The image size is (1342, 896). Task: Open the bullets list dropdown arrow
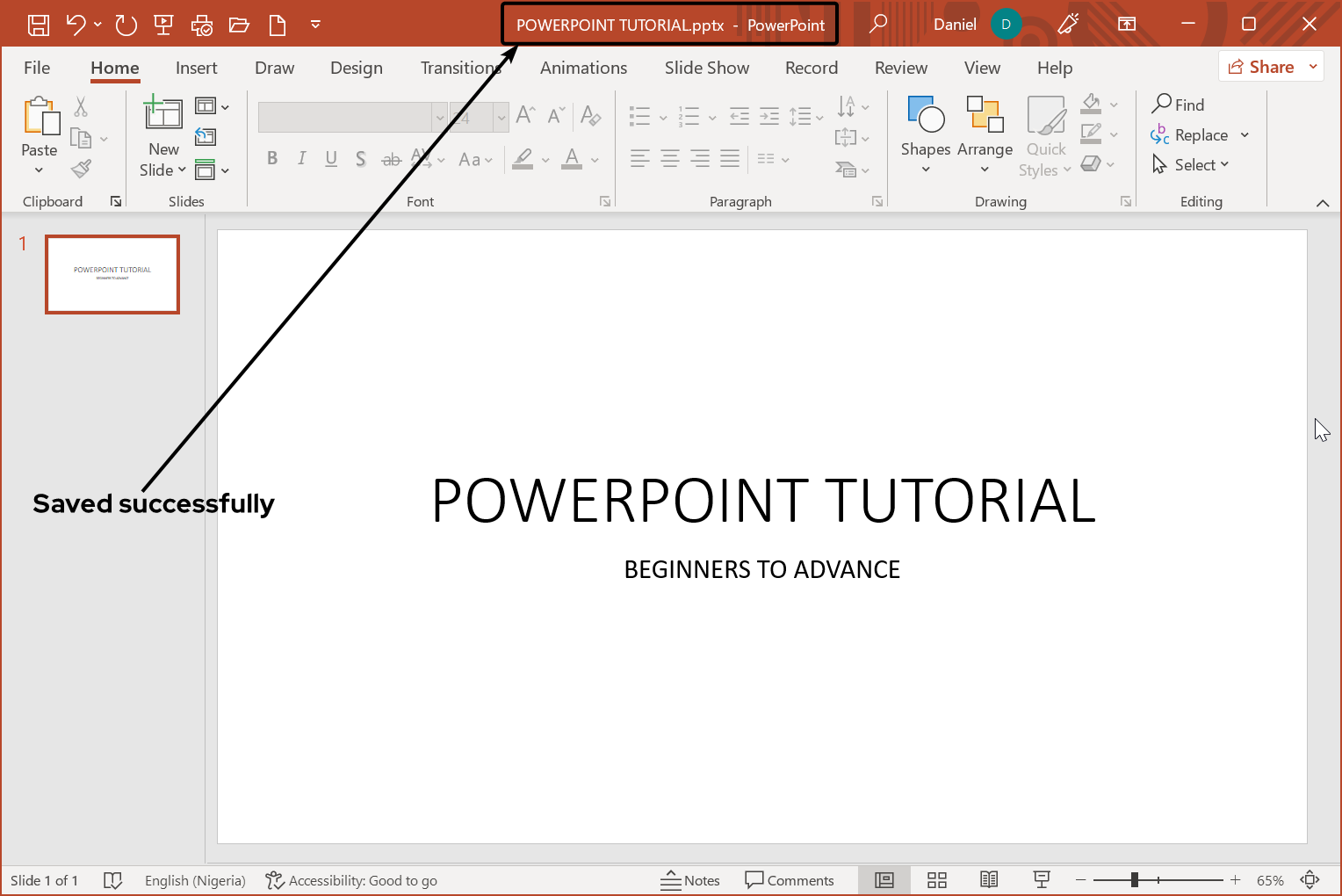point(662,115)
